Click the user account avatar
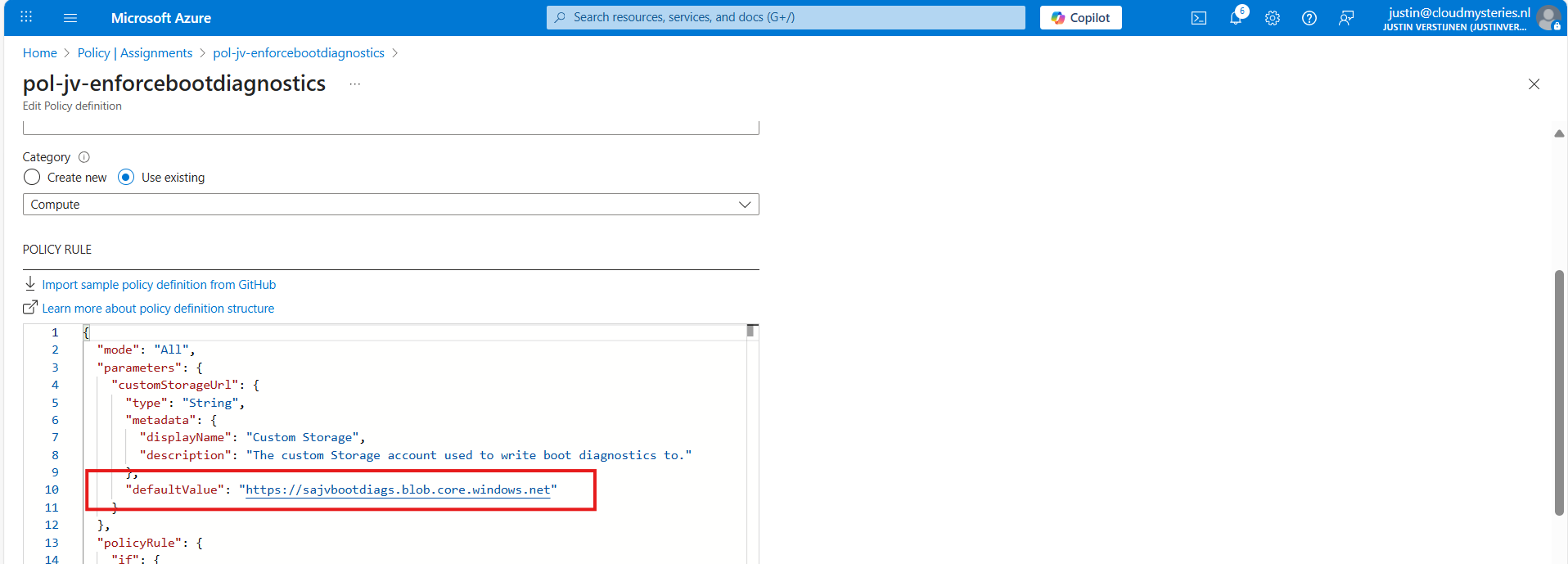The image size is (1568, 564). click(1548, 18)
